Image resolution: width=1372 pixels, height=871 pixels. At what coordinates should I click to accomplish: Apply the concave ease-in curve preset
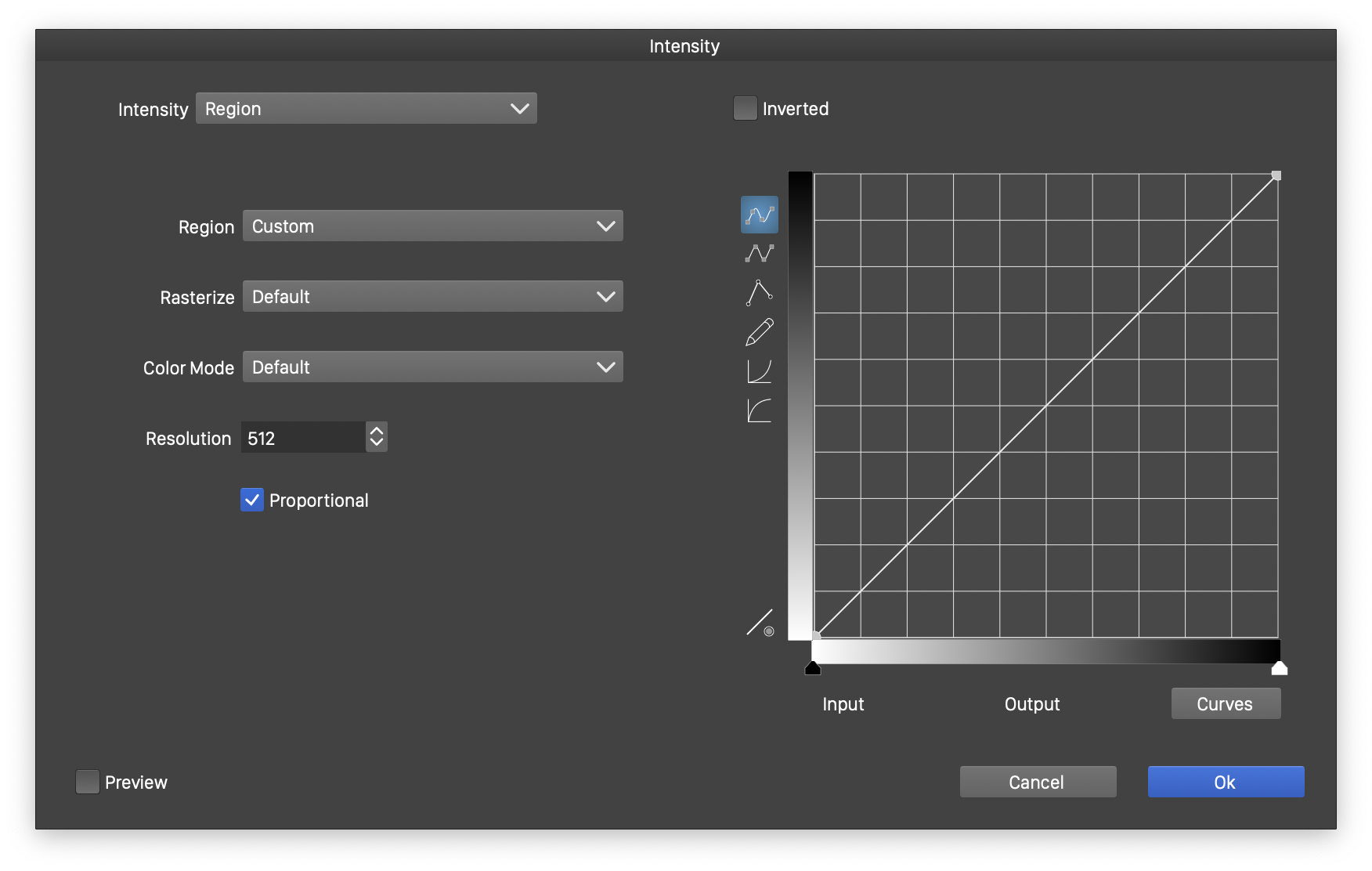point(759,371)
